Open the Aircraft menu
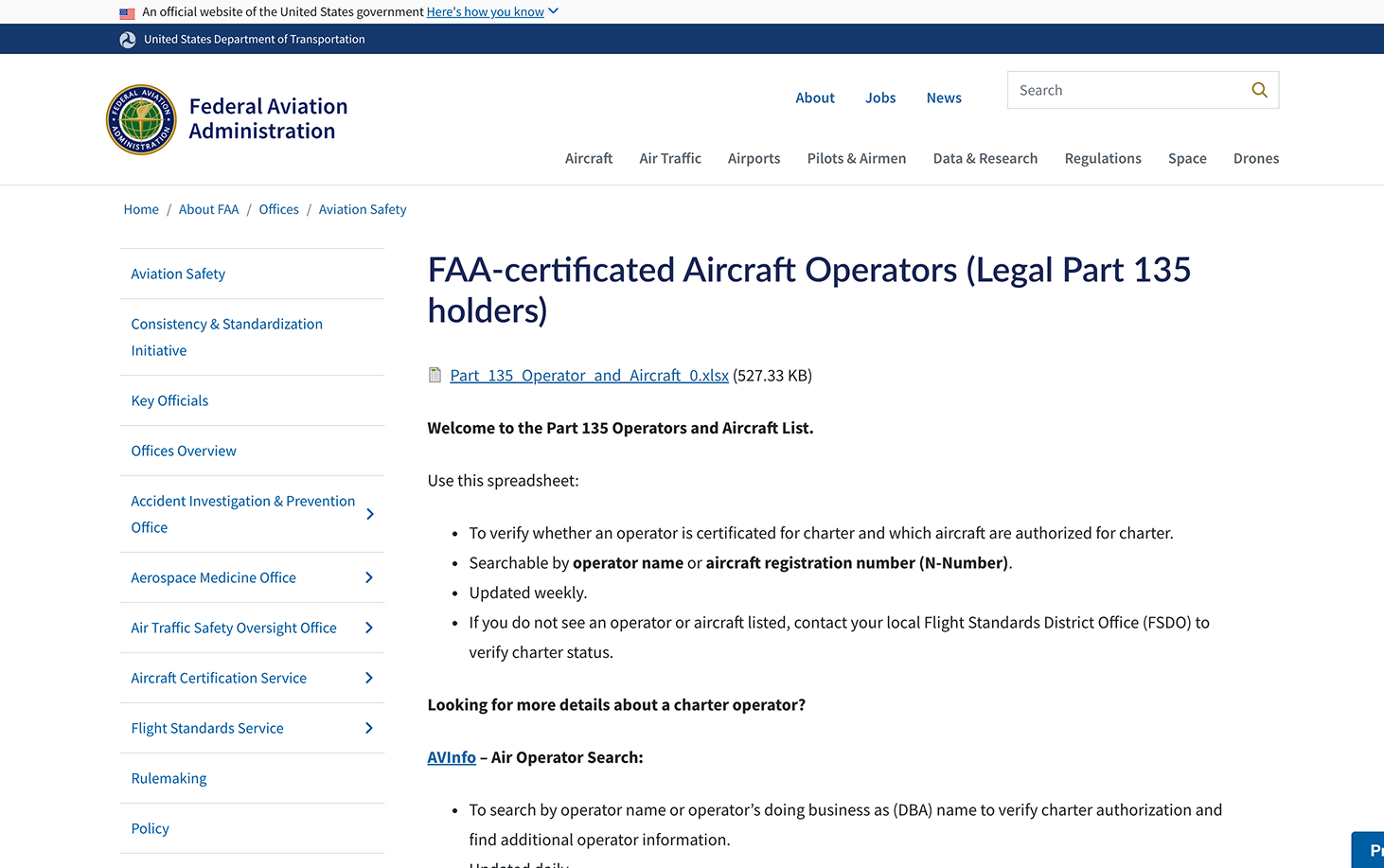1384x868 pixels. click(x=589, y=158)
